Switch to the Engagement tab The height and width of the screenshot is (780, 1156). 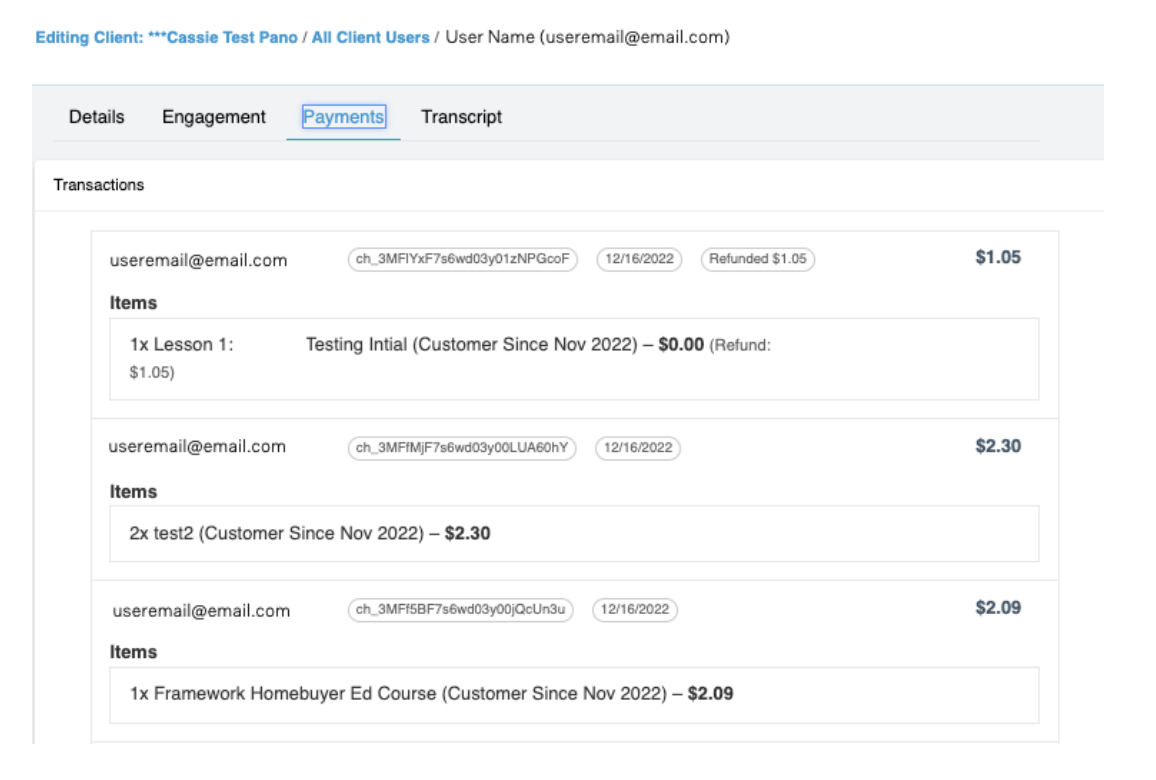[x=214, y=117]
